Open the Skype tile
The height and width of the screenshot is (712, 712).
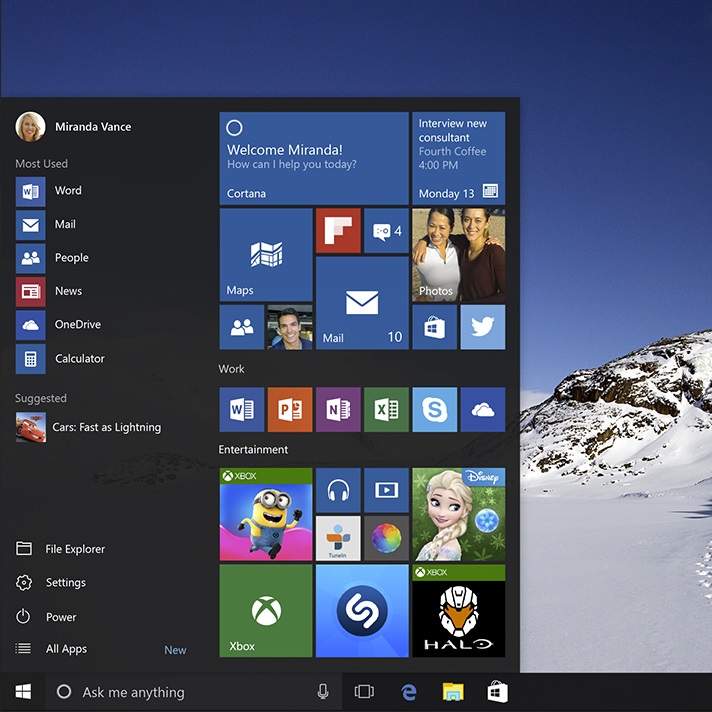(435, 410)
